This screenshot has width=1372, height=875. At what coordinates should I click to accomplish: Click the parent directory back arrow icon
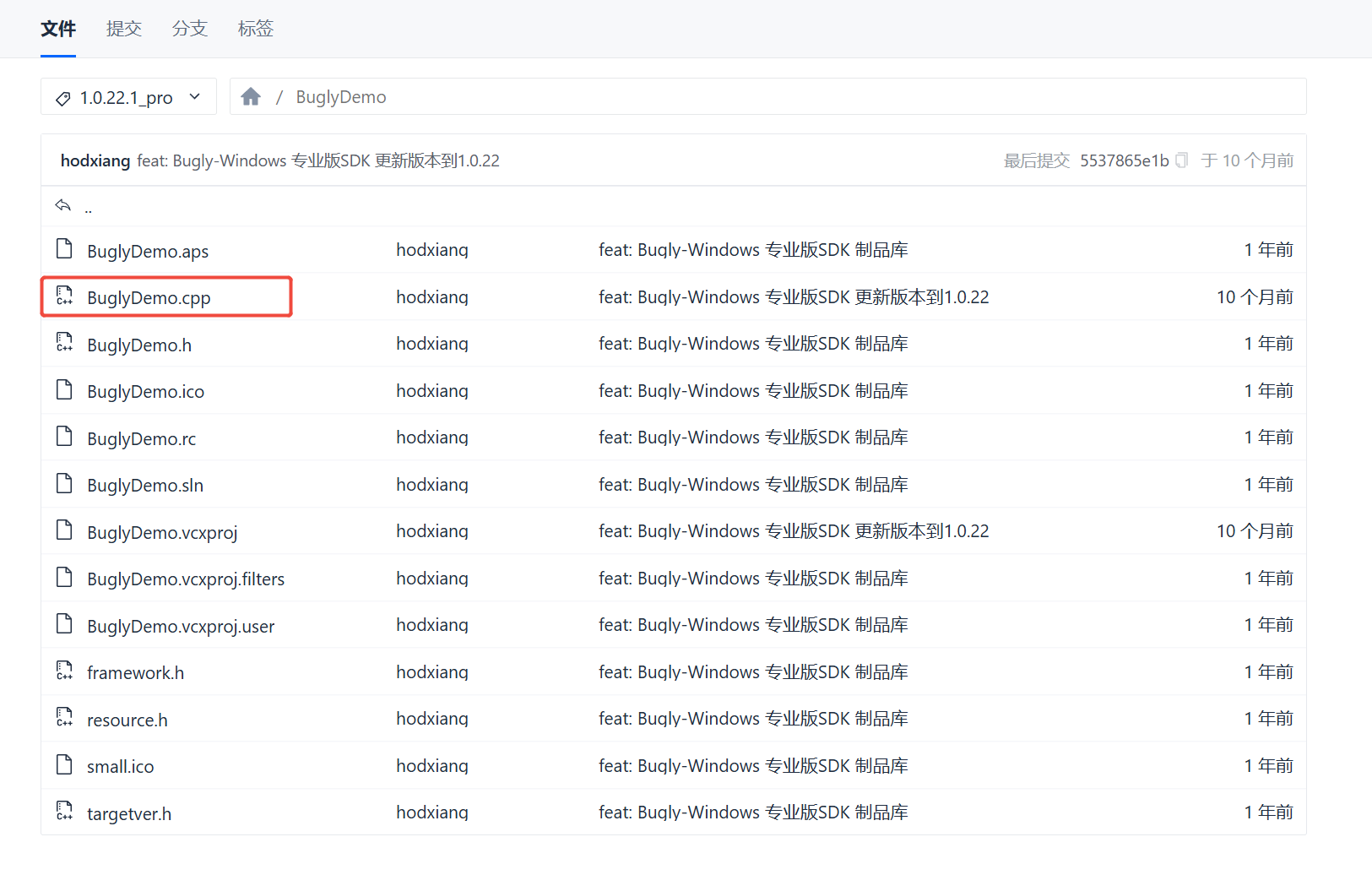pos(63,205)
